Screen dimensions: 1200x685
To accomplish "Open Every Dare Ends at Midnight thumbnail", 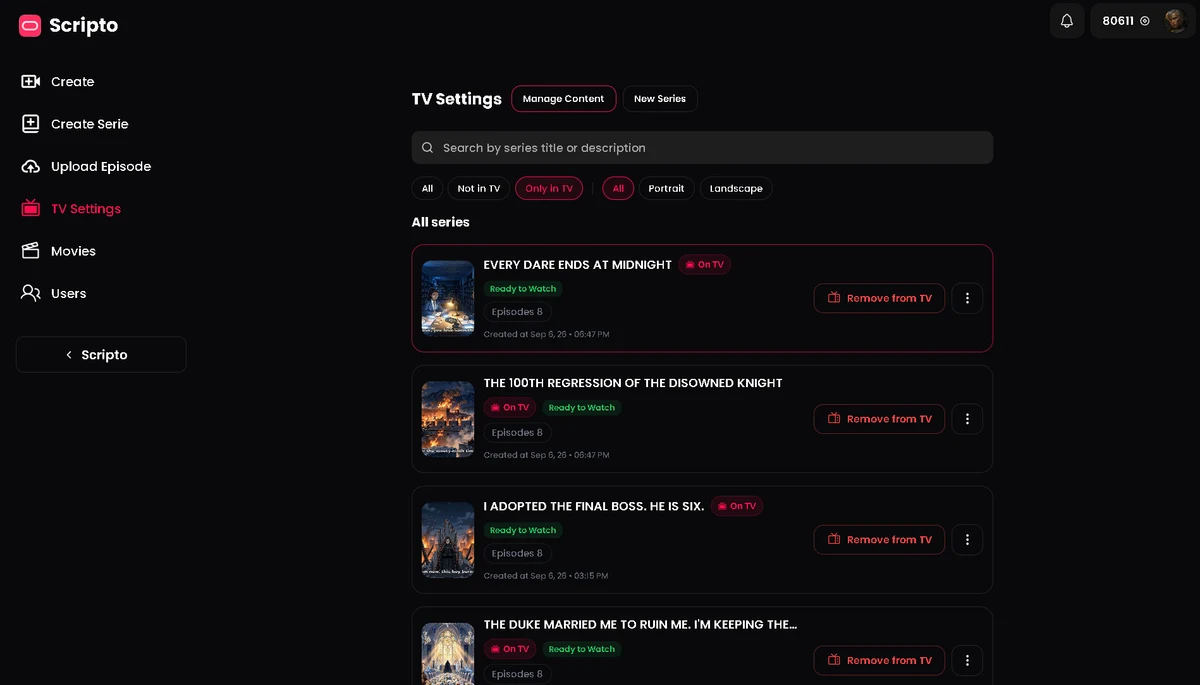I will (x=448, y=298).
